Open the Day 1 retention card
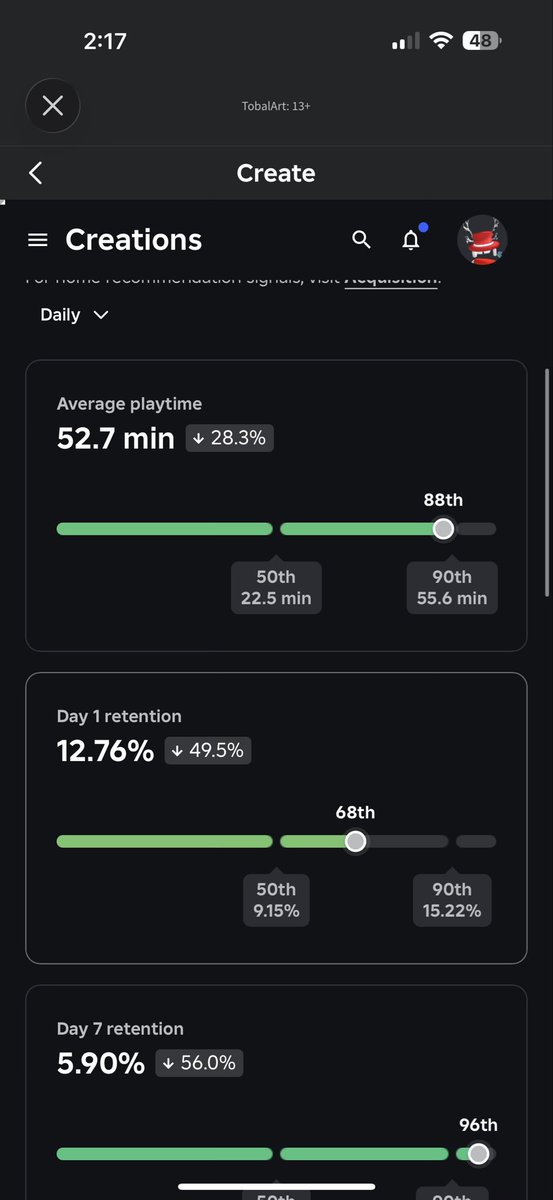The width and height of the screenshot is (553, 1200). [x=276, y=818]
